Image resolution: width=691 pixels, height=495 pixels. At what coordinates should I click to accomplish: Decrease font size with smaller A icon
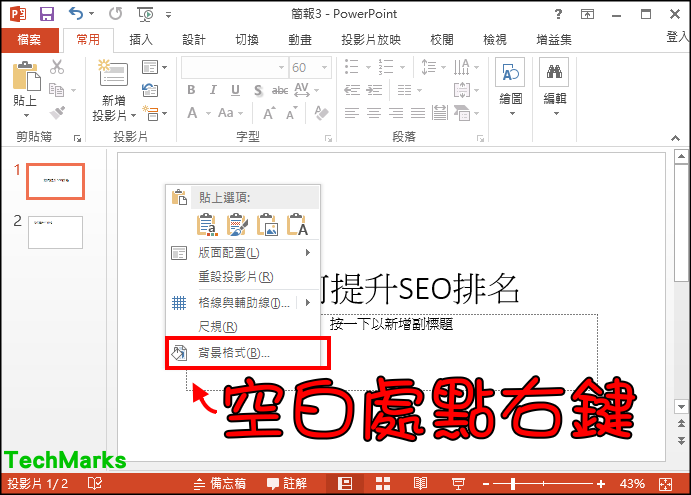point(291,114)
